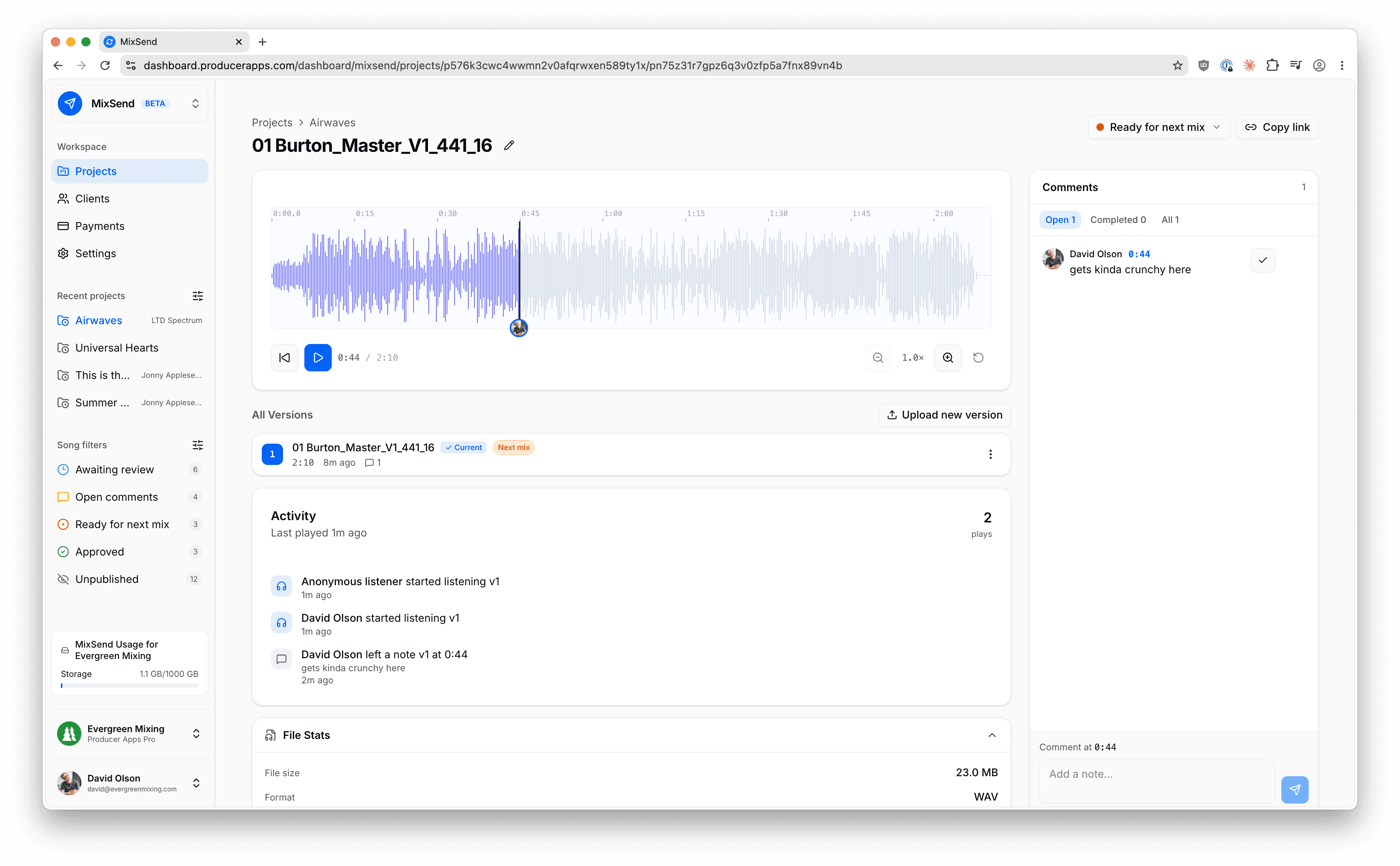Open the Settings page
Image resolution: width=1400 pixels, height=866 pixels.
[129, 254]
